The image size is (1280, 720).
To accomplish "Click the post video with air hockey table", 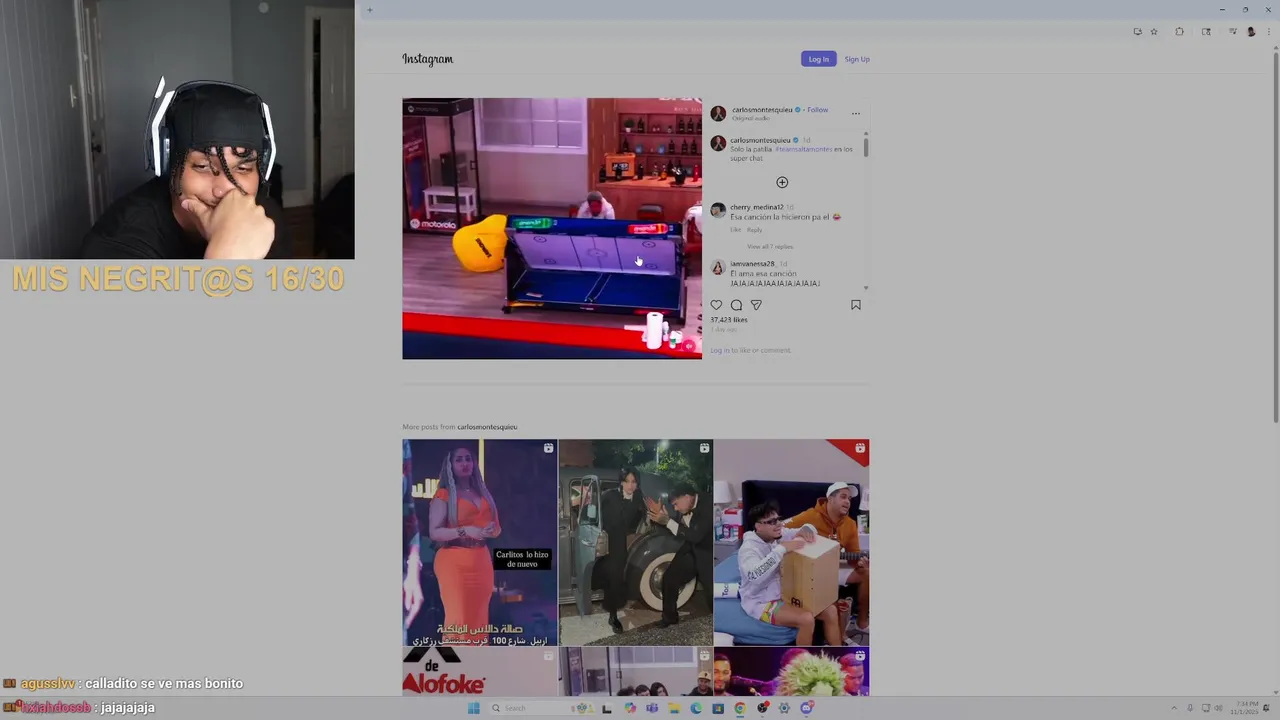I will (x=552, y=228).
